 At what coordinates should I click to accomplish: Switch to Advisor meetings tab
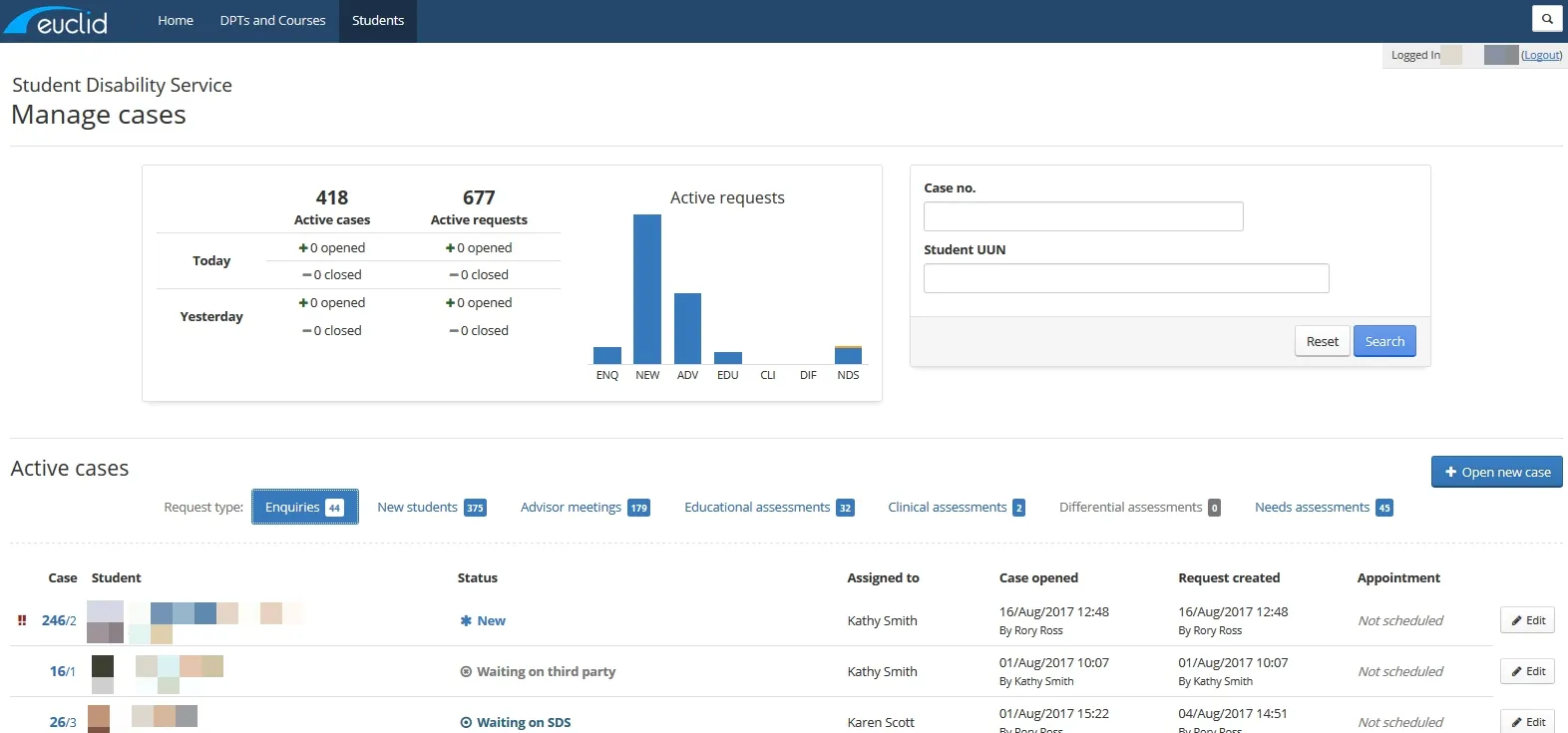585,507
